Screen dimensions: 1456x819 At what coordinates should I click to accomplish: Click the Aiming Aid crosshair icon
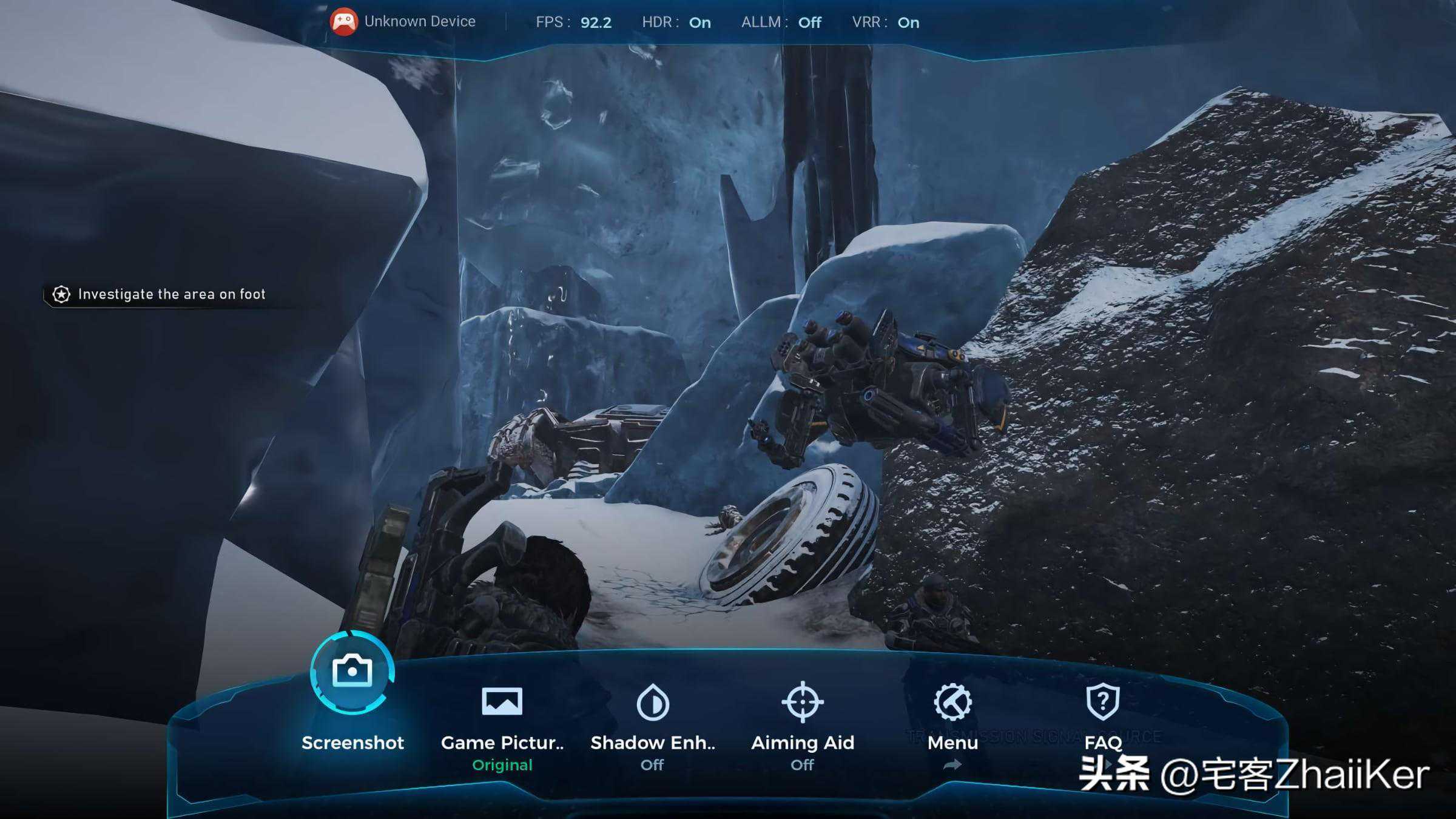coord(802,702)
